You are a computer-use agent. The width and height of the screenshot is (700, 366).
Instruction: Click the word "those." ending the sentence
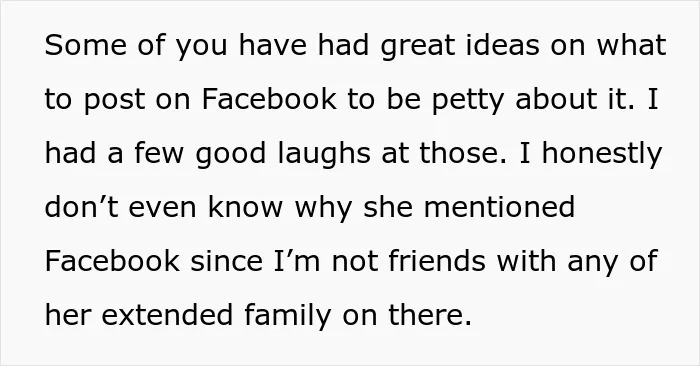463,152
